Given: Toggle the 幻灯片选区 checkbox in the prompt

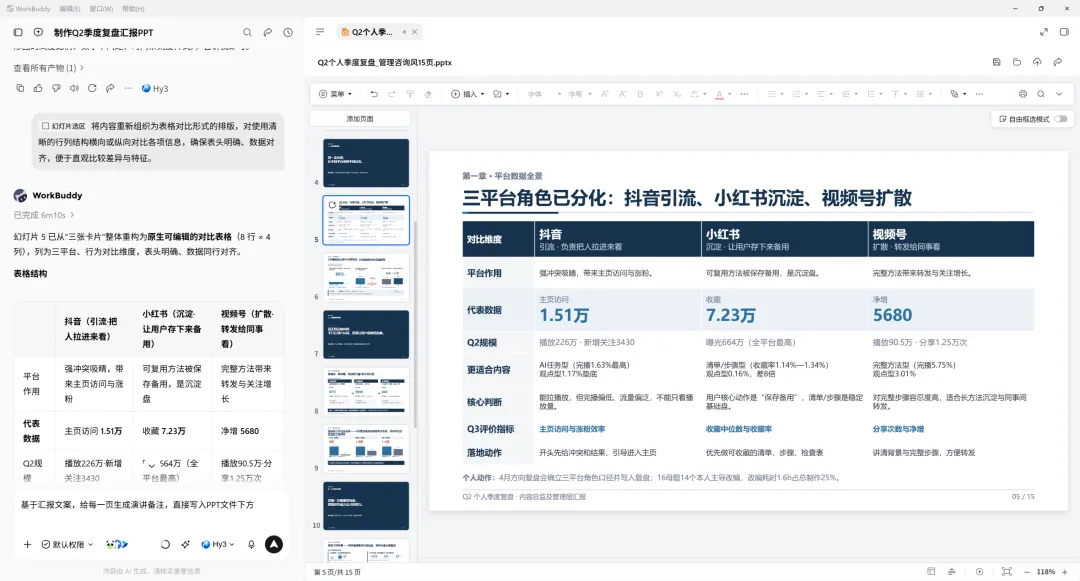Looking at the screenshot, I should 45,126.
